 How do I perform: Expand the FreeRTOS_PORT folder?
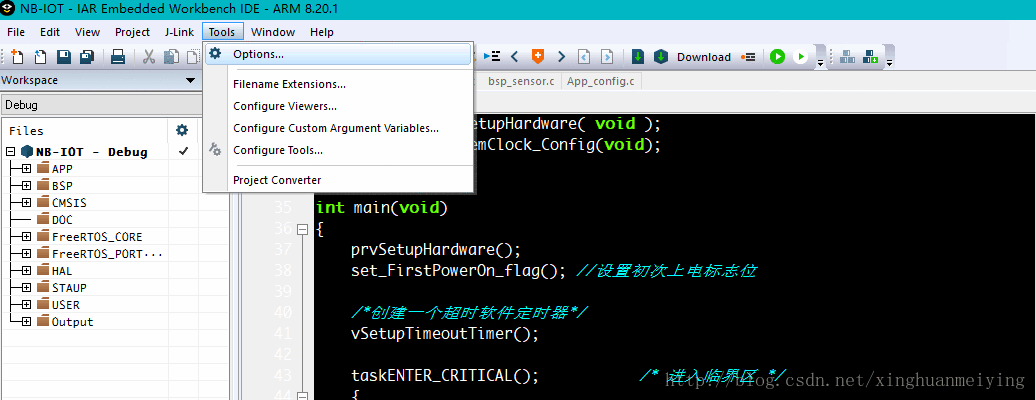tap(26, 254)
